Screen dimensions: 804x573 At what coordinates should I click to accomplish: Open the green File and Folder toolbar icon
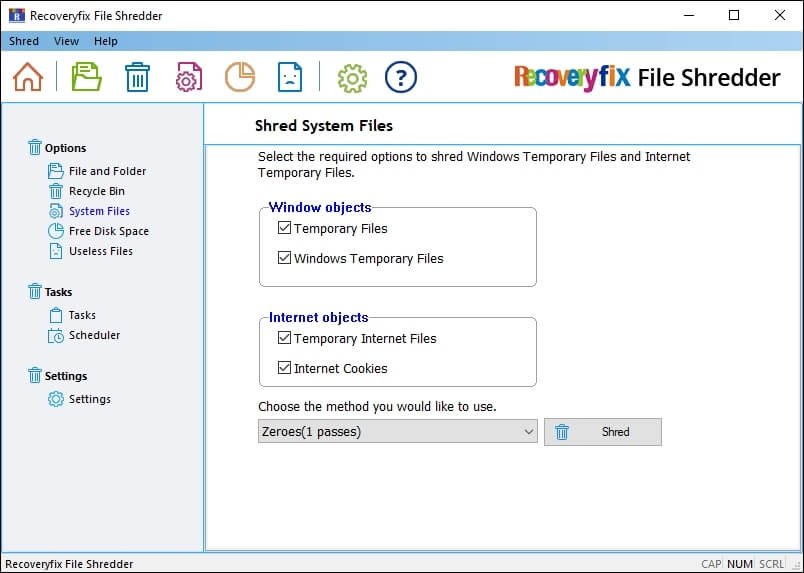(x=87, y=77)
